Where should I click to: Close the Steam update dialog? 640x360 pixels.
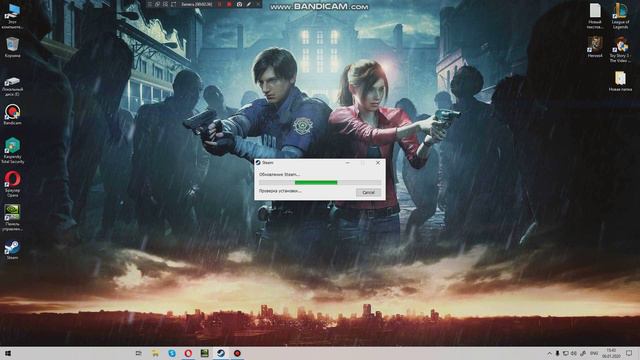378,162
